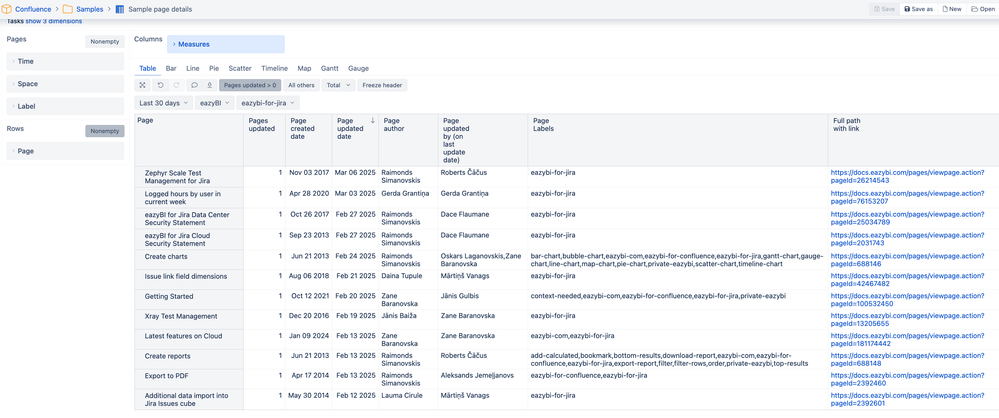Open link with pageId=25034789
Image resolution: width=999 pixels, height=418 pixels.
click(907, 219)
